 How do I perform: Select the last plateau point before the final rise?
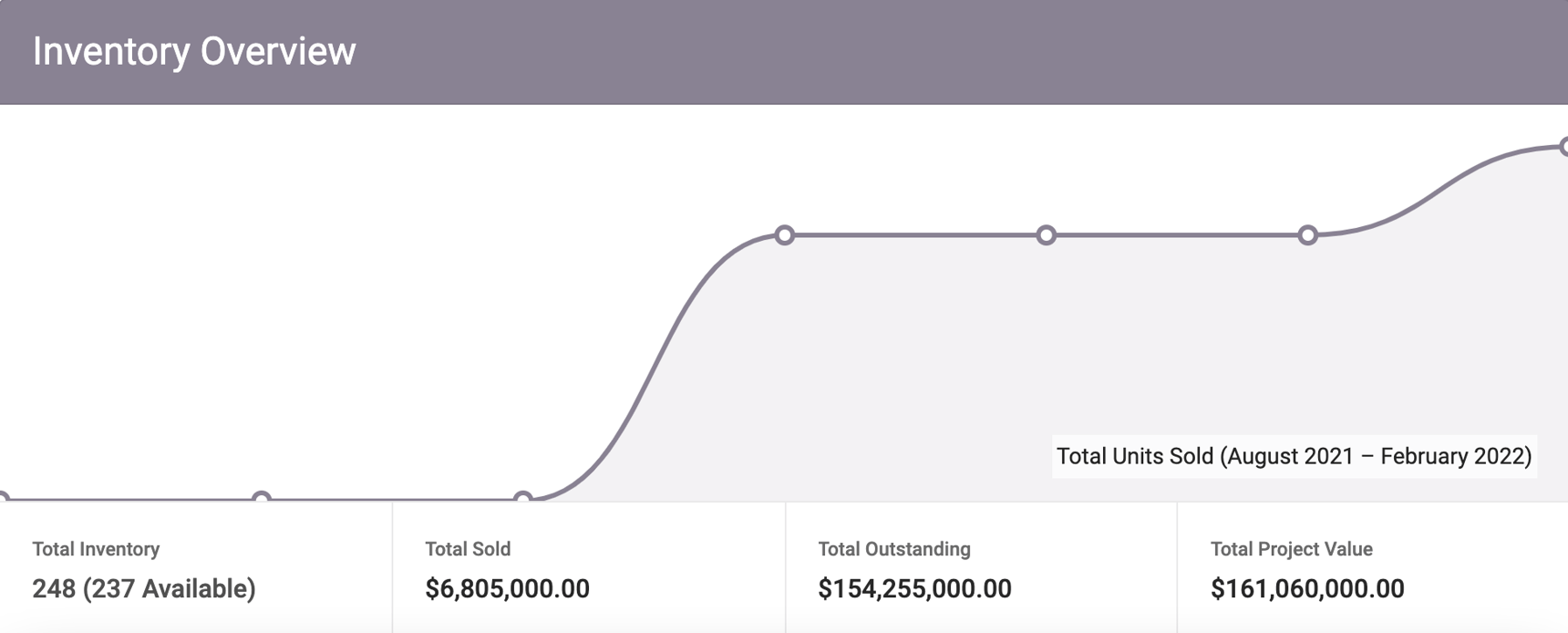[1308, 235]
